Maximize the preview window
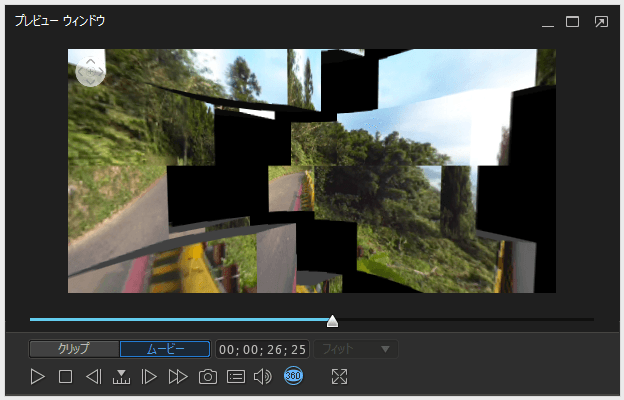The width and height of the screenshot is (624, 400). (x=572, y=21)
